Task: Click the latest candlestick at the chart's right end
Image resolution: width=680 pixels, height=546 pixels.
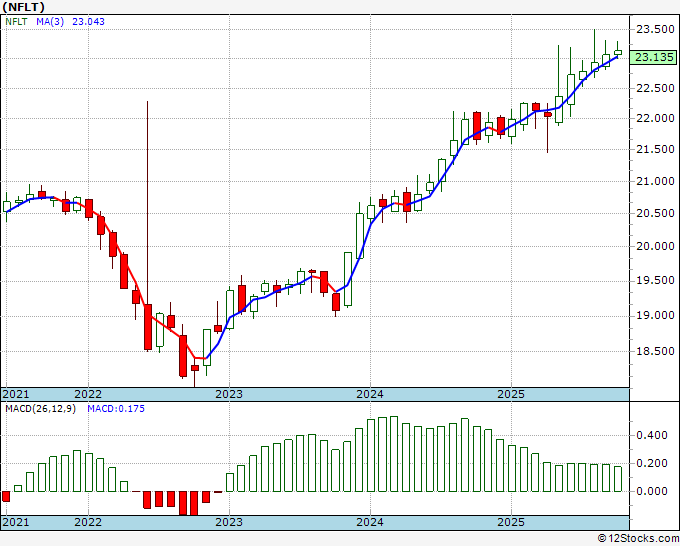Action: [x=618, y=52]
